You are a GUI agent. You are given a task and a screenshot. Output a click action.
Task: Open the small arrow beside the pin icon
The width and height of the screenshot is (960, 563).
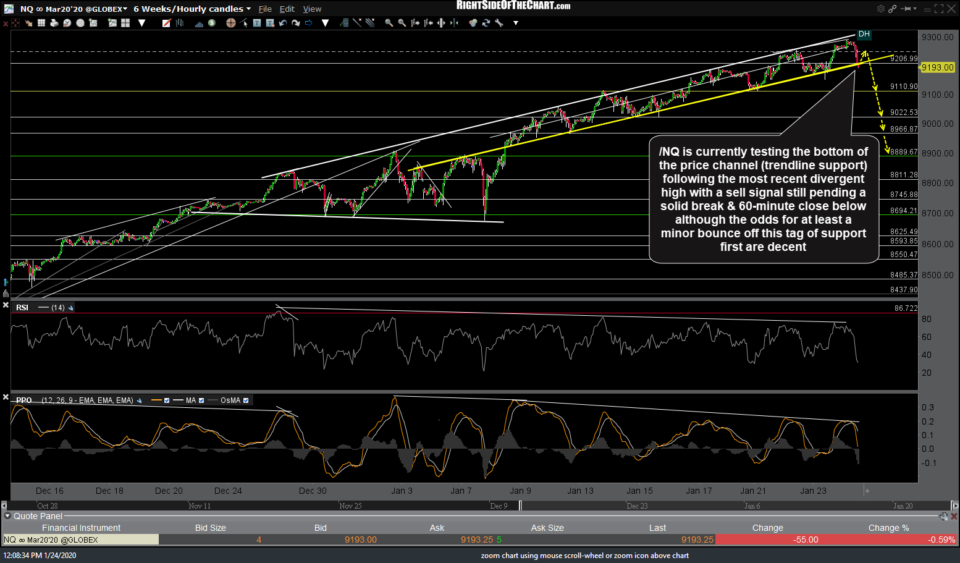pyautogui.click(x=915, y=9)
